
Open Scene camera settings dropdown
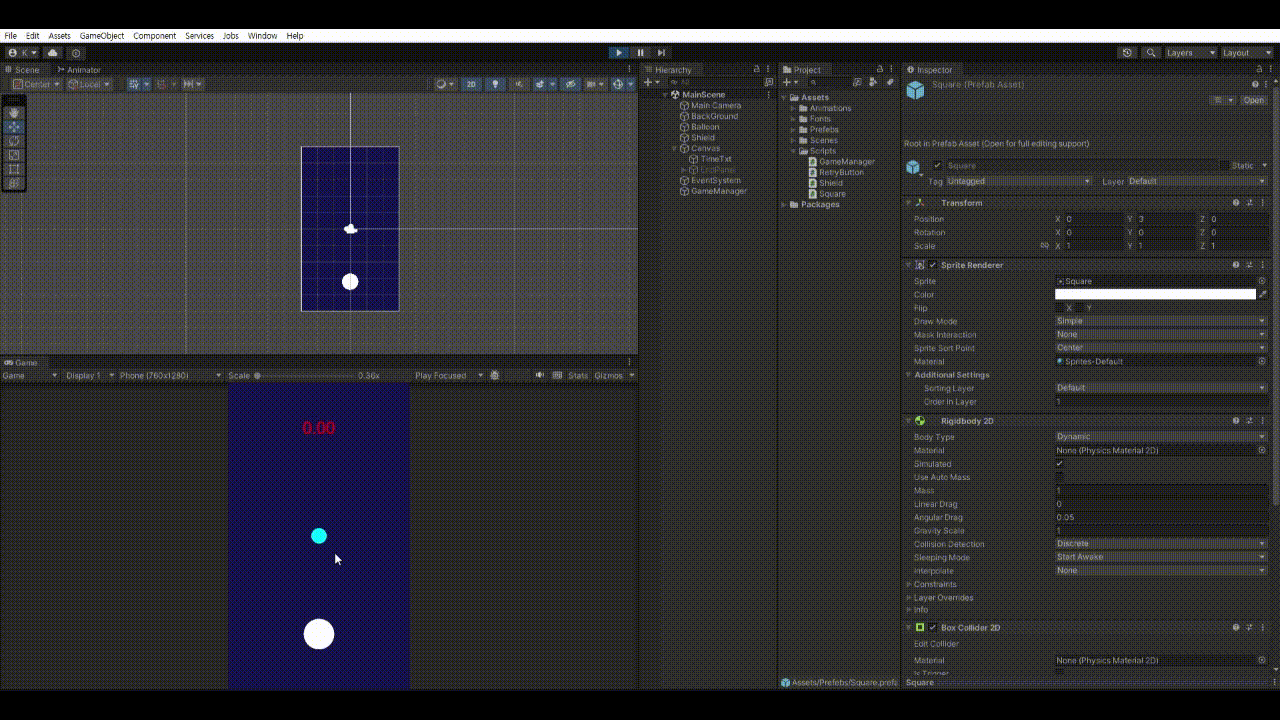click(x=595, y=84)
